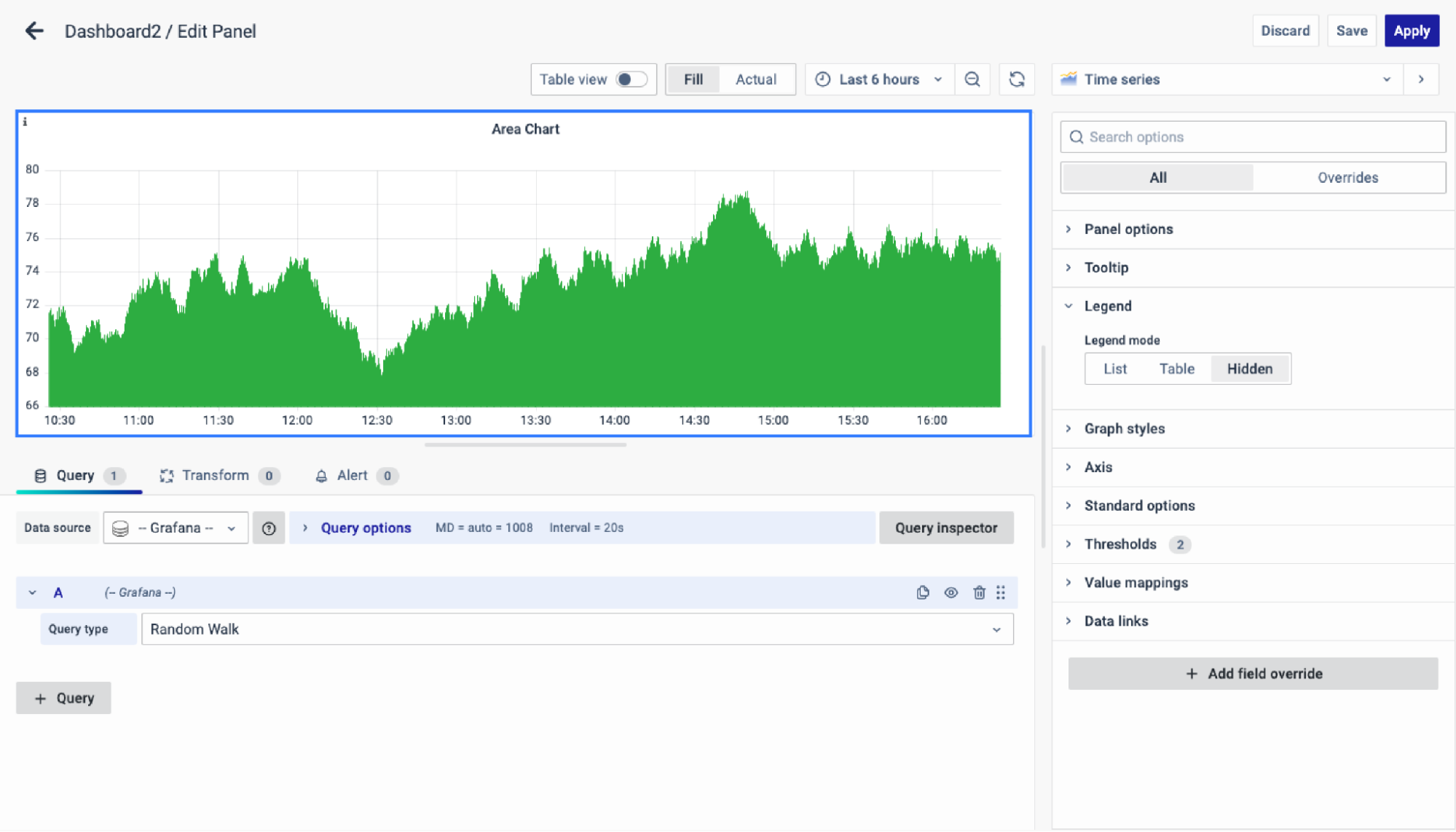Expand the Graph styles section
This screenshot has height=832, width=1456.
[1124, 428]
